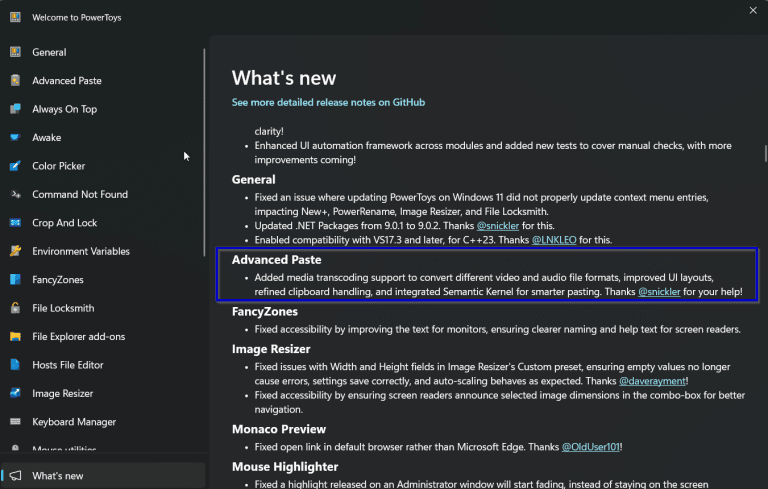768x489 pixels.
Task: Click the release notes vertical scrollbar thumb
Action: point(766,153)
